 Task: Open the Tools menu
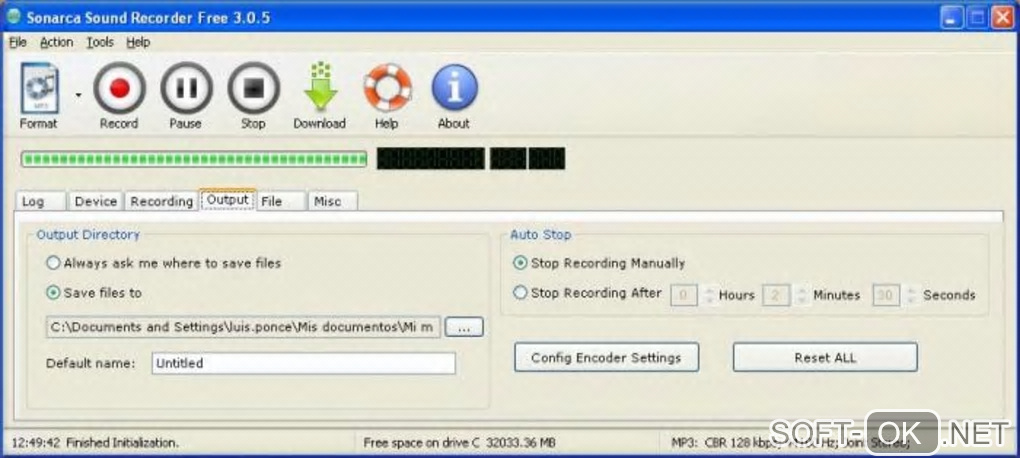pos(100,42)
